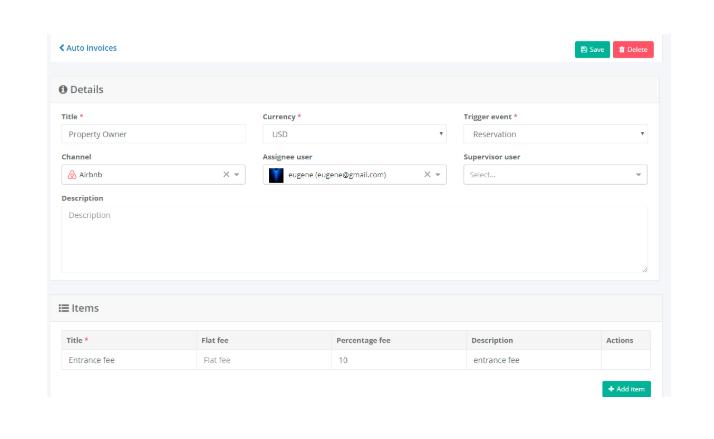This screenshot has height=439, width=714.
Task: Click the Trigger event label
Action: [488, 117]
